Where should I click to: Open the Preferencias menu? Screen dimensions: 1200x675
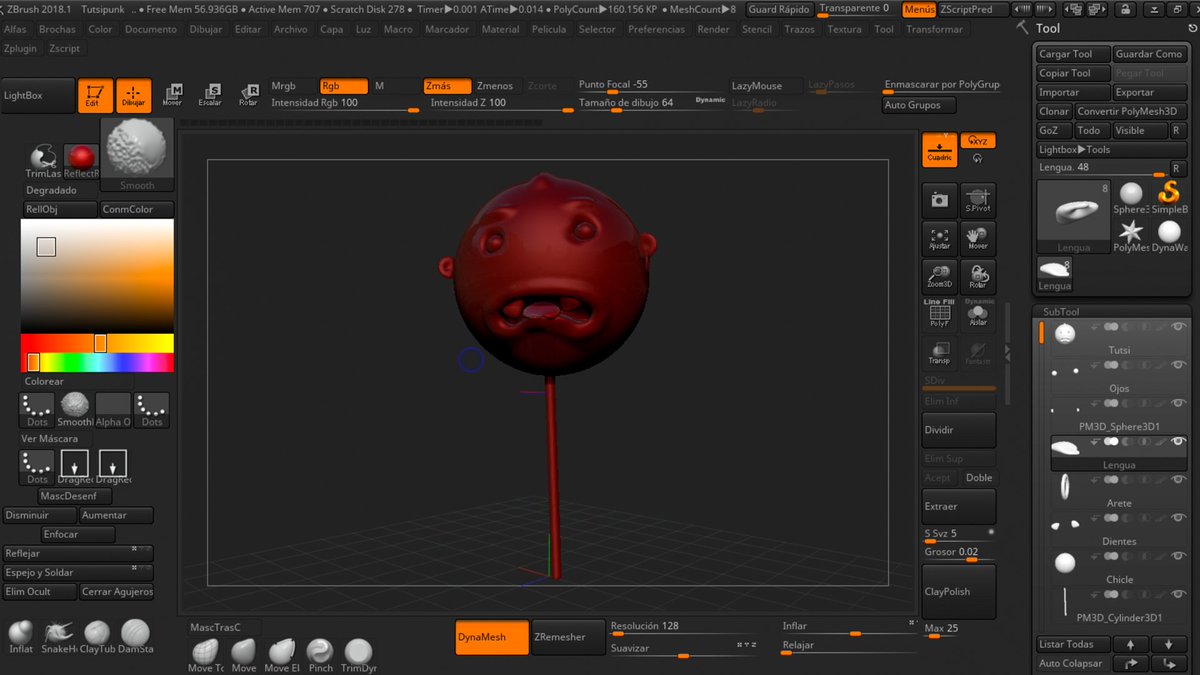pyautogui.click(x=656, y=30)
